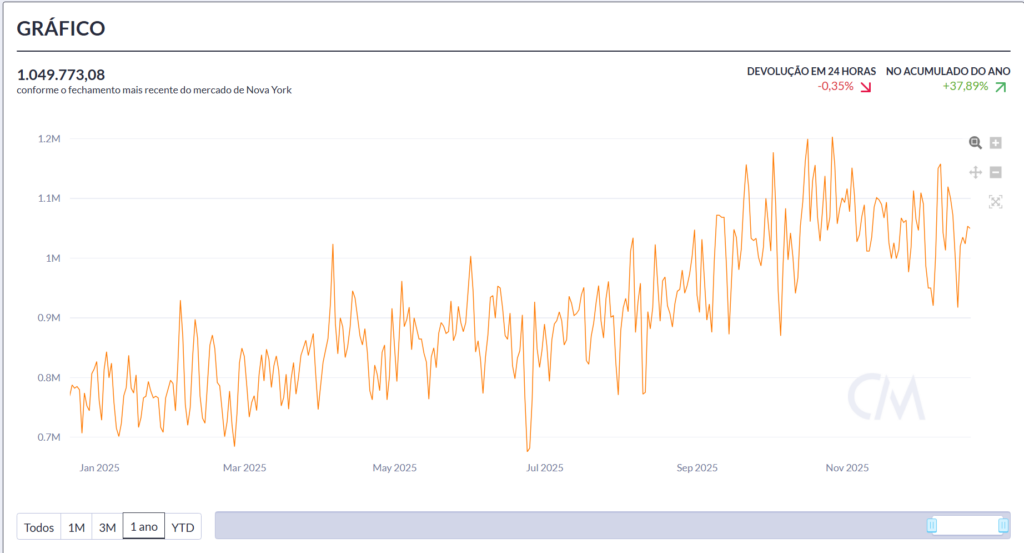The width and height of the screenshot is (1024, 553).
Task: Click the 1.049.773,08 price value
Action: 61,74
